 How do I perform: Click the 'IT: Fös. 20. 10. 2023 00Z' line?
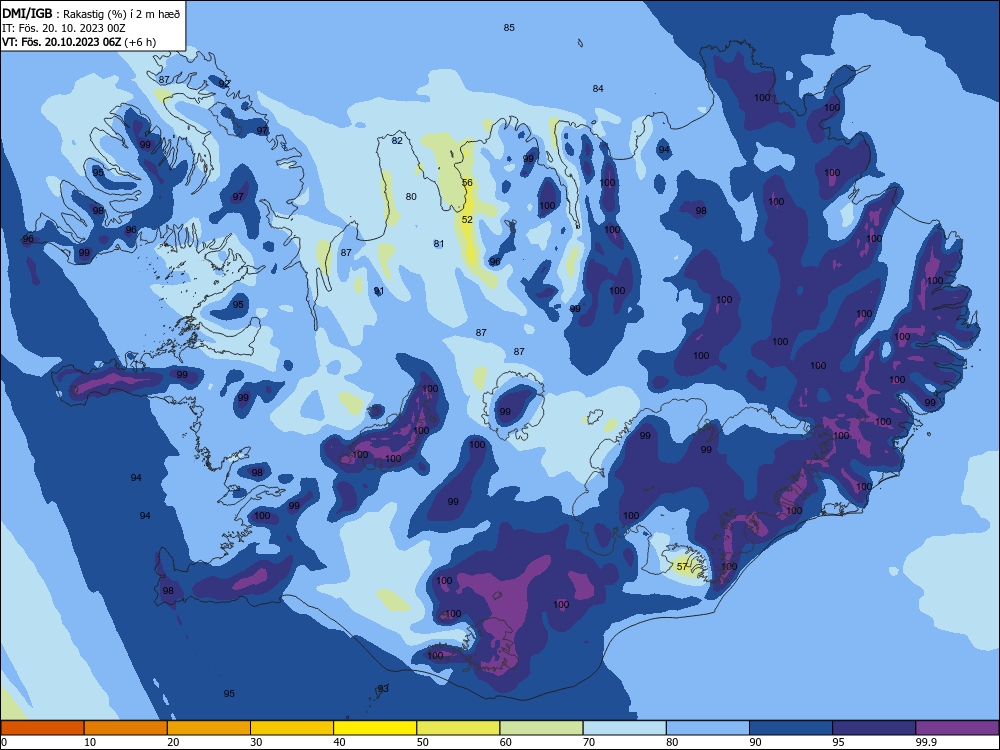(64, 28)
